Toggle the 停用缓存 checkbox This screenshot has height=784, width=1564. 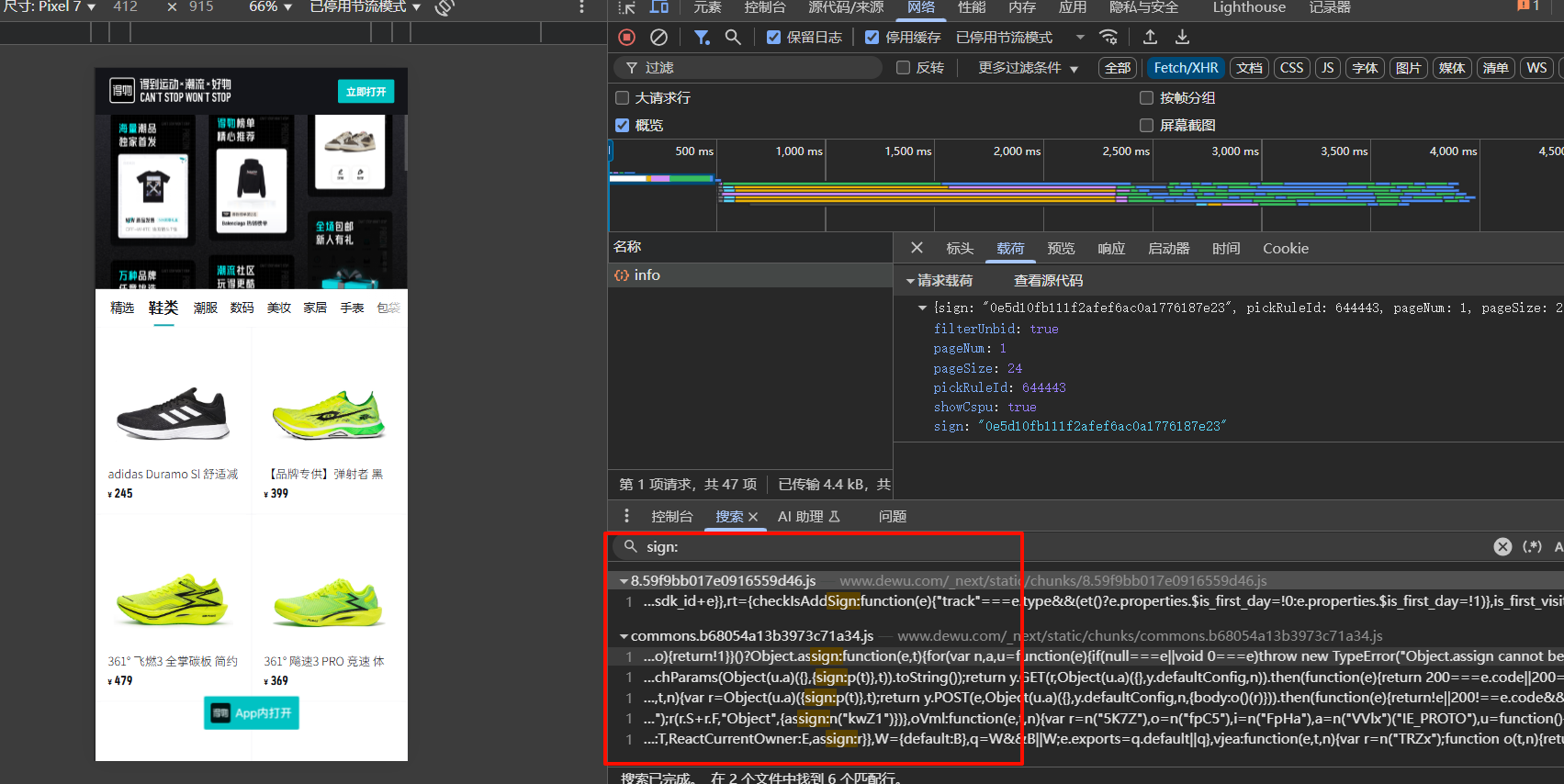872,38
